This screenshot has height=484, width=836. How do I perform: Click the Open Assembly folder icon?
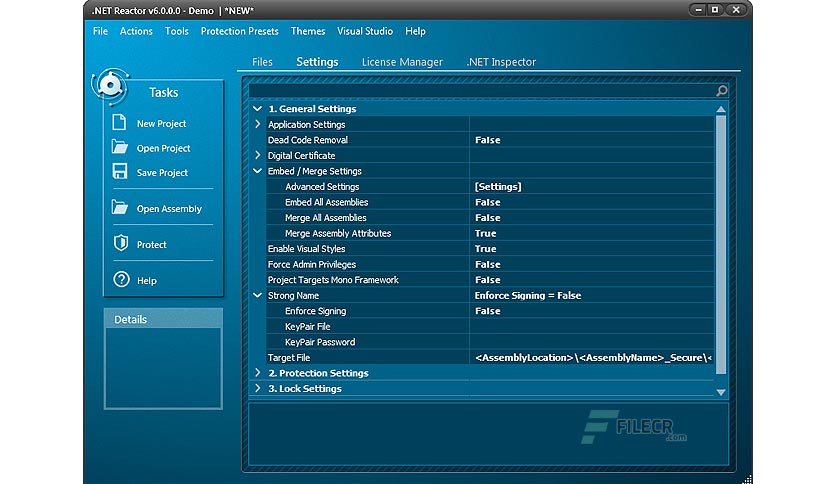pyautogui.click(x=120, y=207)
